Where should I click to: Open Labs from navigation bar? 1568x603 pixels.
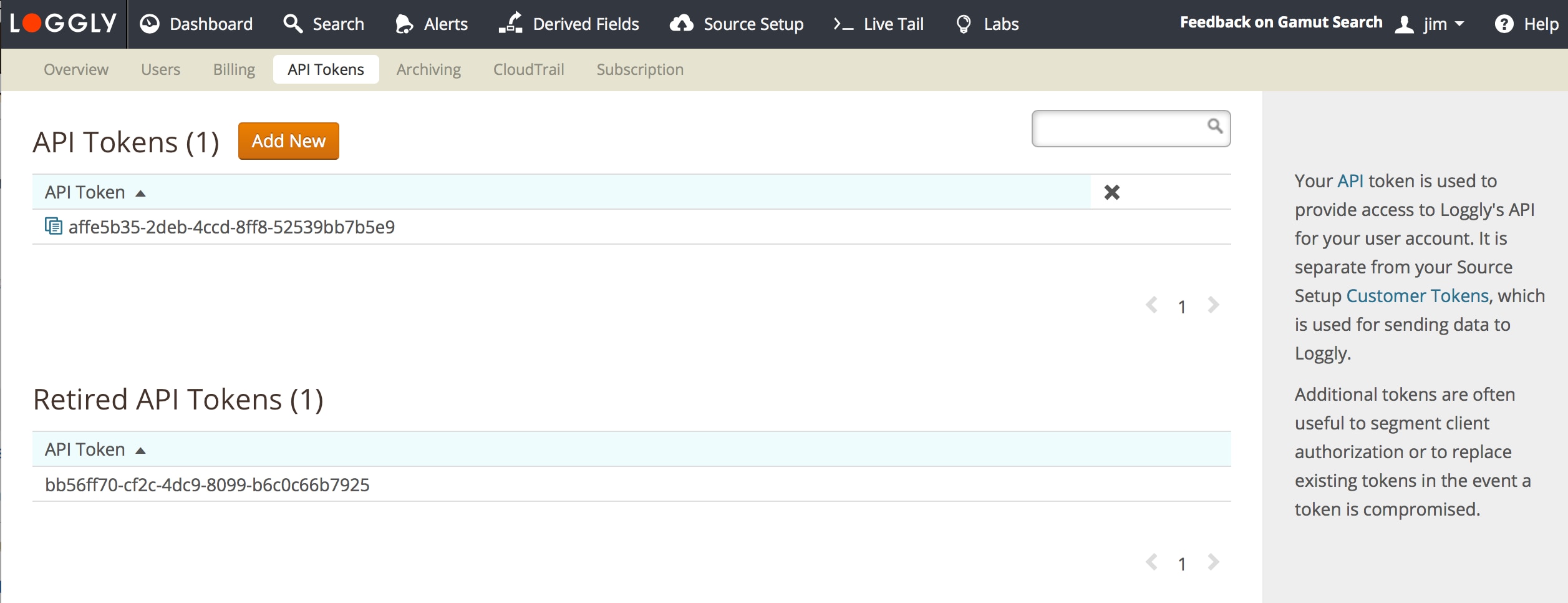(x=987, y=24)
